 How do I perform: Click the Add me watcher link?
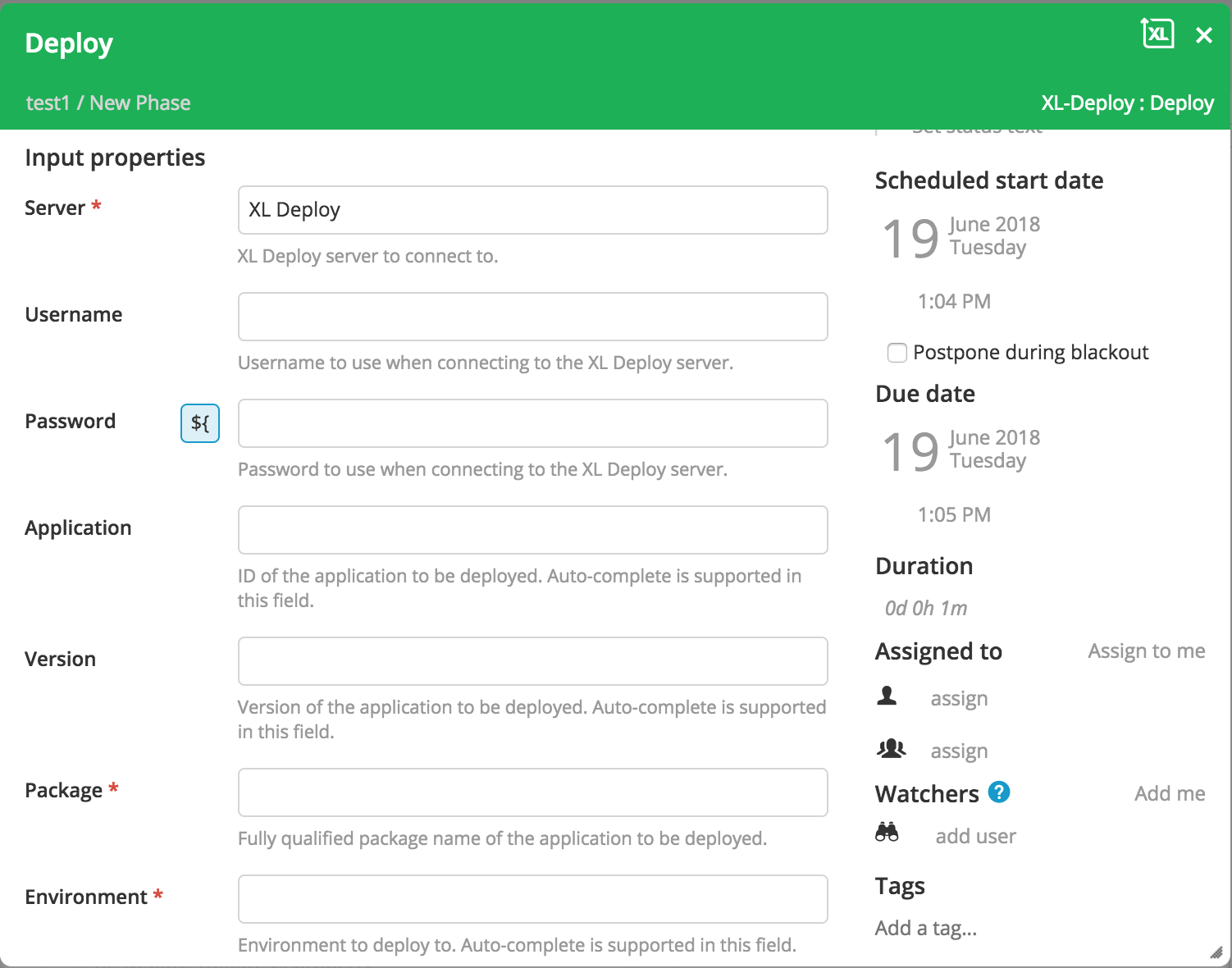1169,793
